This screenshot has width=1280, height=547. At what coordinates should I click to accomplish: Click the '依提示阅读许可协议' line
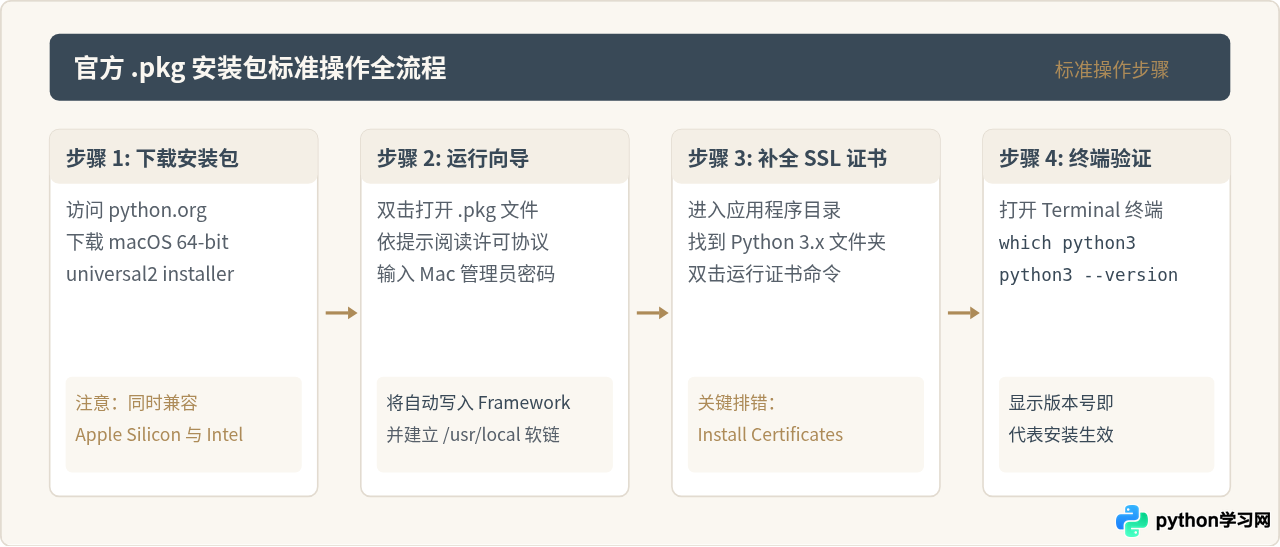463,242
